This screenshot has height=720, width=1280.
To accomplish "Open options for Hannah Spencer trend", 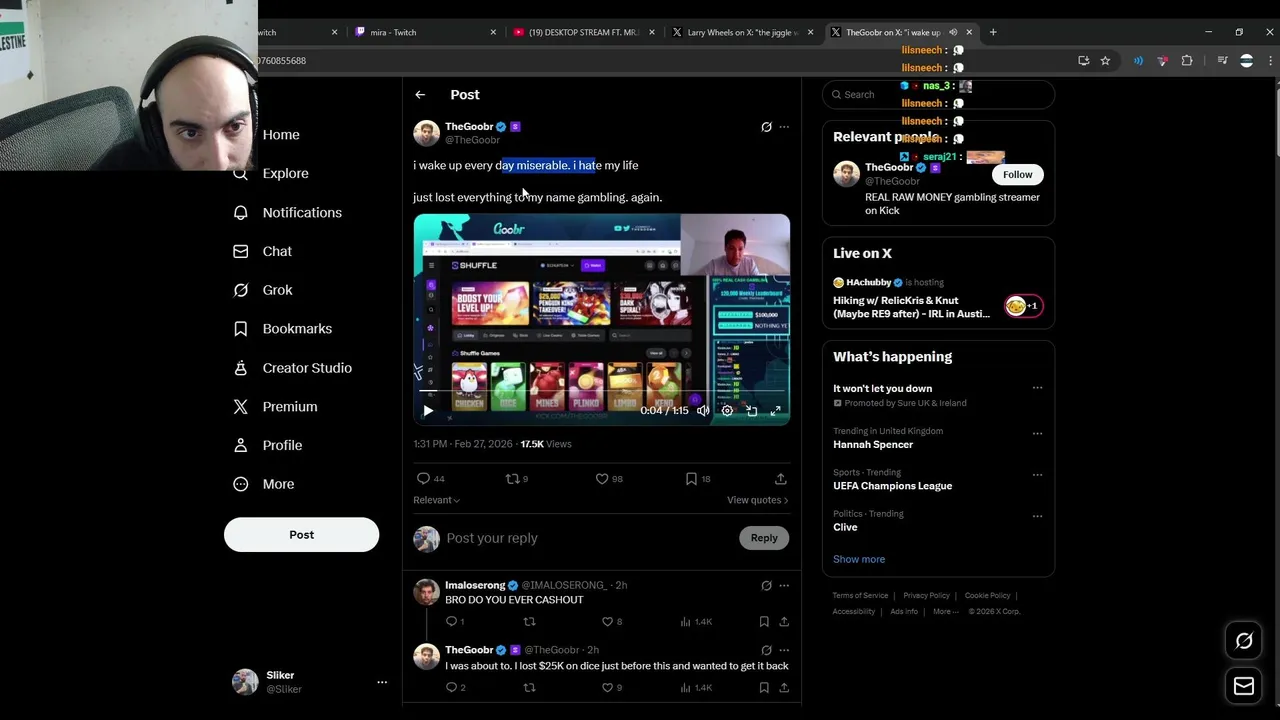I will 1037,434.
